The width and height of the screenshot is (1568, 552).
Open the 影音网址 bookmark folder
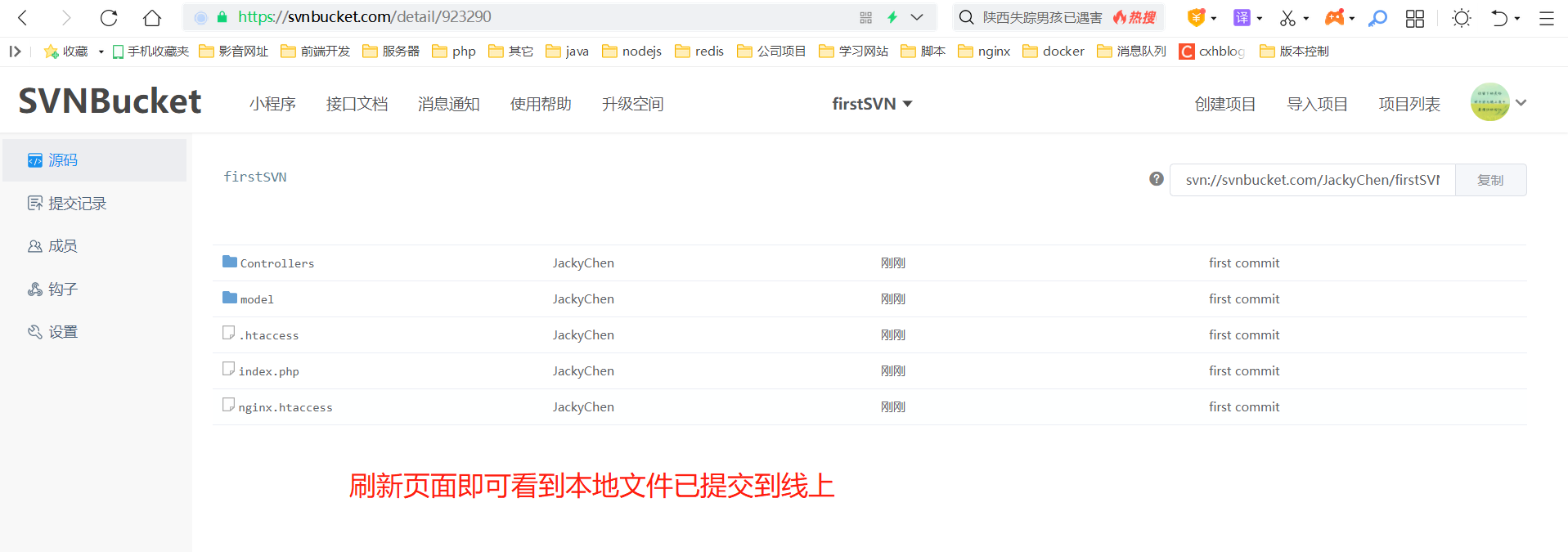pos(234,52)
